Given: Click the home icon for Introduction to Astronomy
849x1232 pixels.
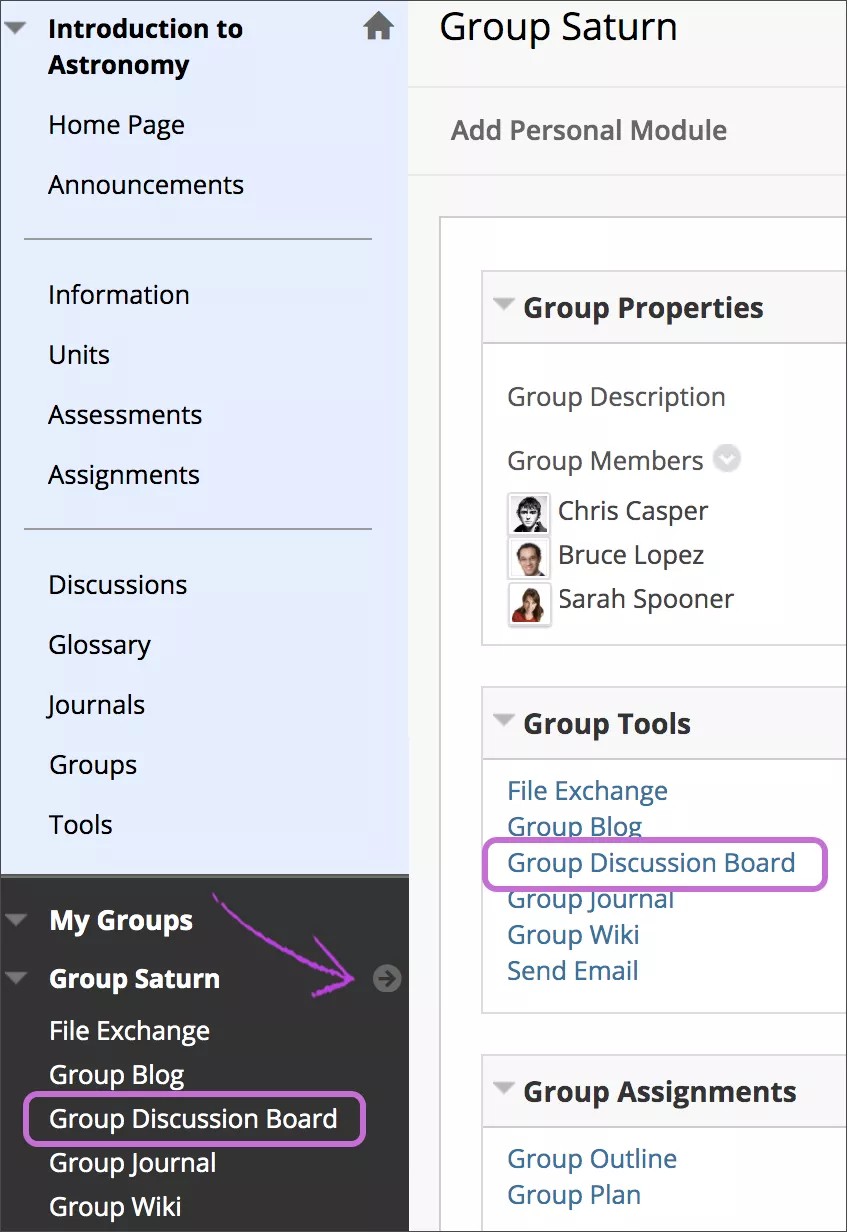Looking at the screenshot, I should click(378, 28).
